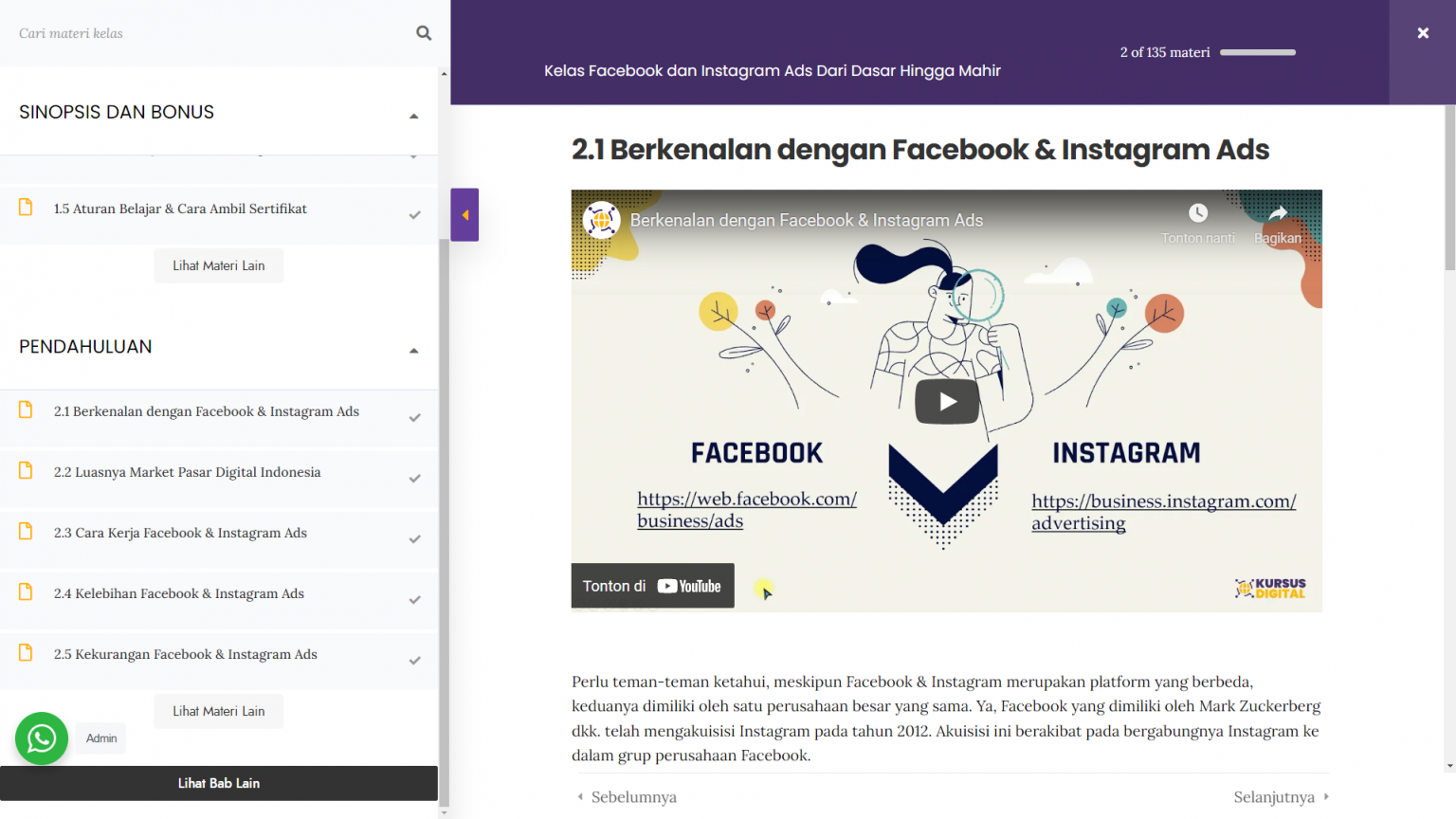Viewport: 1456px width, 819px height.
Task: Toggle completion check for 2.3 Cara Kerja
Action: click(414, 539)
